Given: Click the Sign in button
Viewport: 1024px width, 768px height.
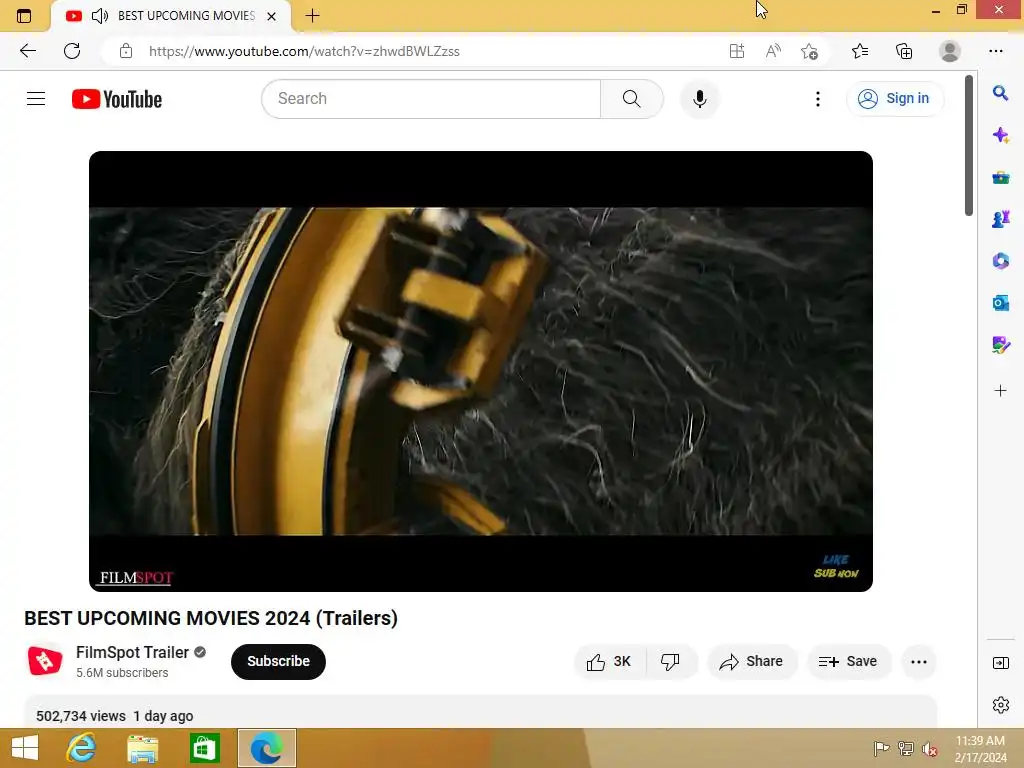Looking at the screenshot, I should pyautogui.click(x=894, y=99).
